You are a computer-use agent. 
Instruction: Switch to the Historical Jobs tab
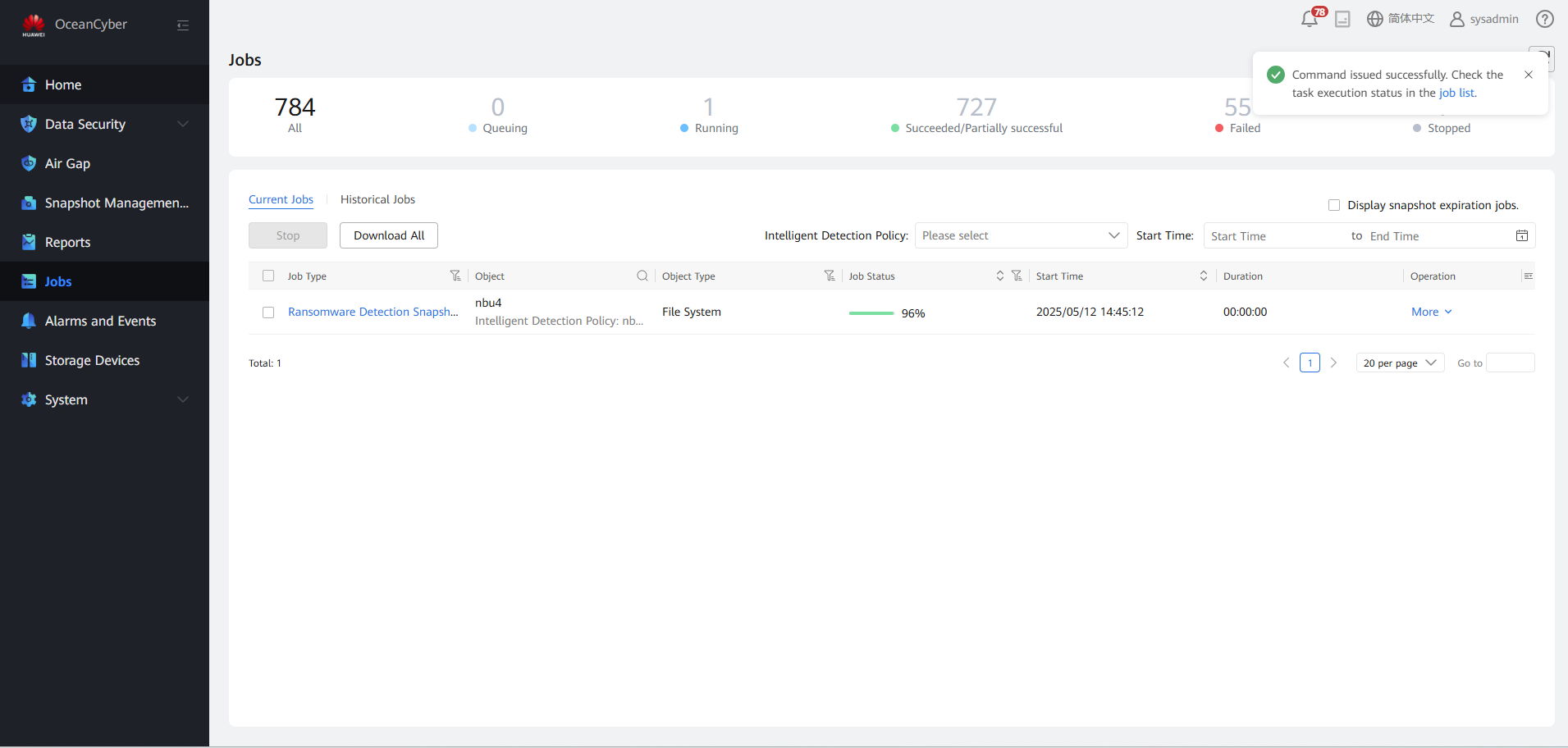pyautogui.click(x=377, y=199)
